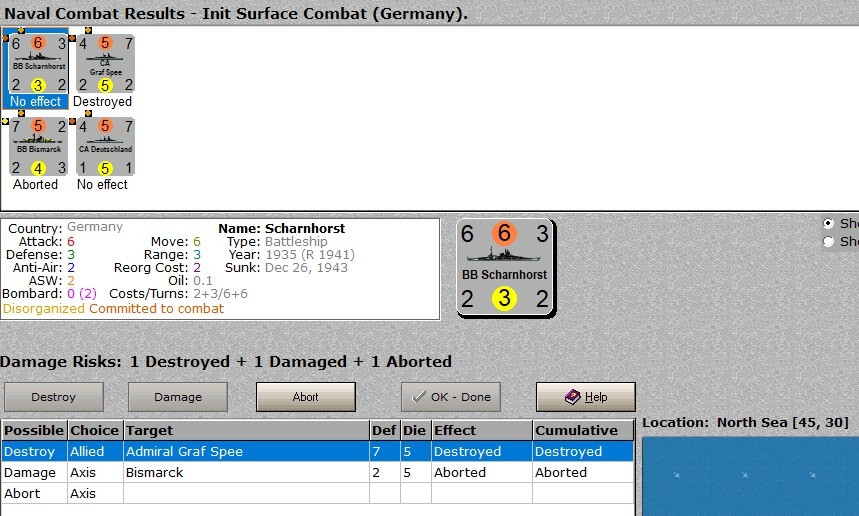This screenshot has height=516, width=859.
Task: Click the Aborted label under Bismarck counter
Action: pyautogui.click(x=36, y=185)
